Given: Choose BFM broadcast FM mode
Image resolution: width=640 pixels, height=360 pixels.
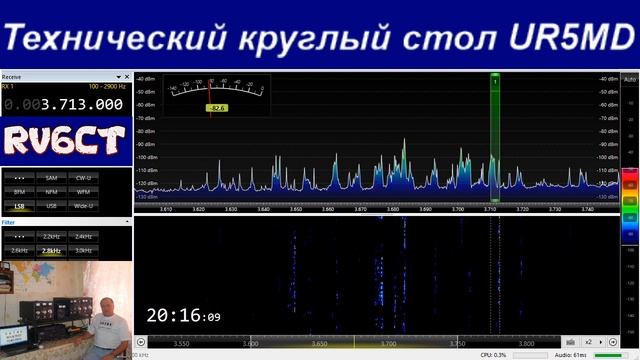Looking at the screenshot, I should click(x=19, y=191).
